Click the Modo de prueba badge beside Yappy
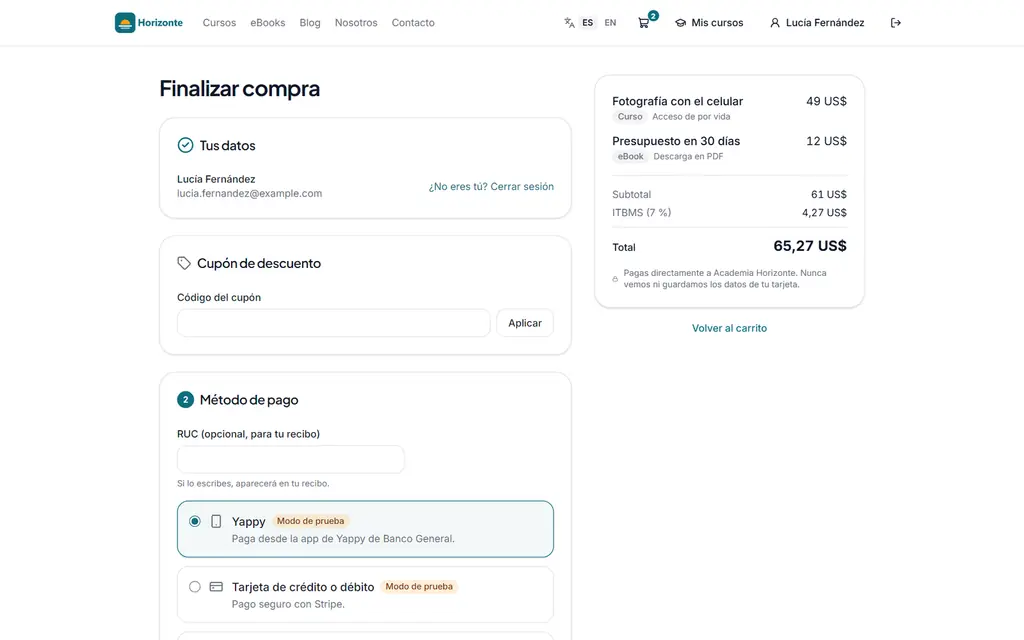 310,520
